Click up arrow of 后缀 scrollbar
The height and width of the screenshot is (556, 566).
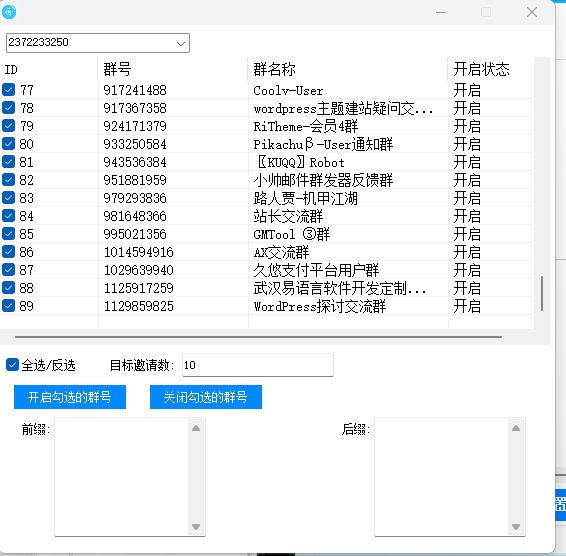click(516, 428)
